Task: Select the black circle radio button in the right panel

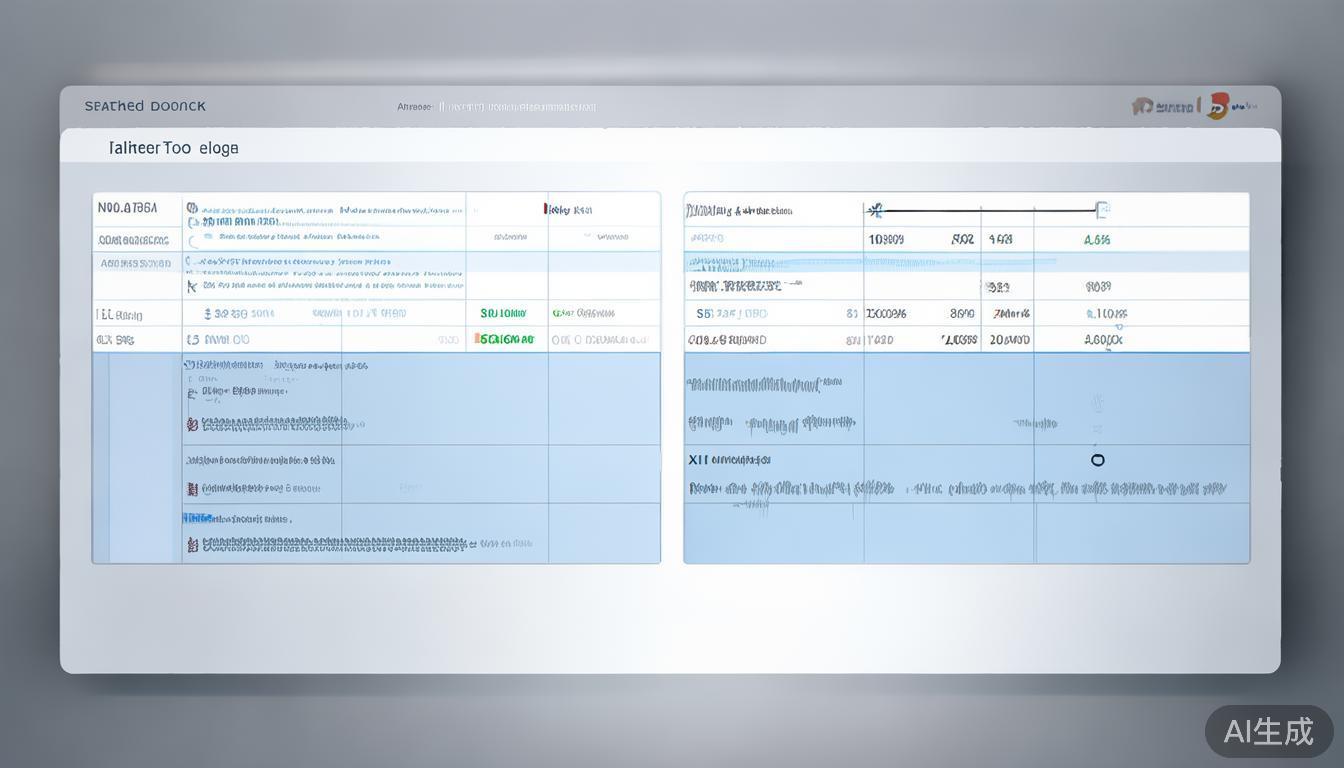Action: pos(1098,460)
